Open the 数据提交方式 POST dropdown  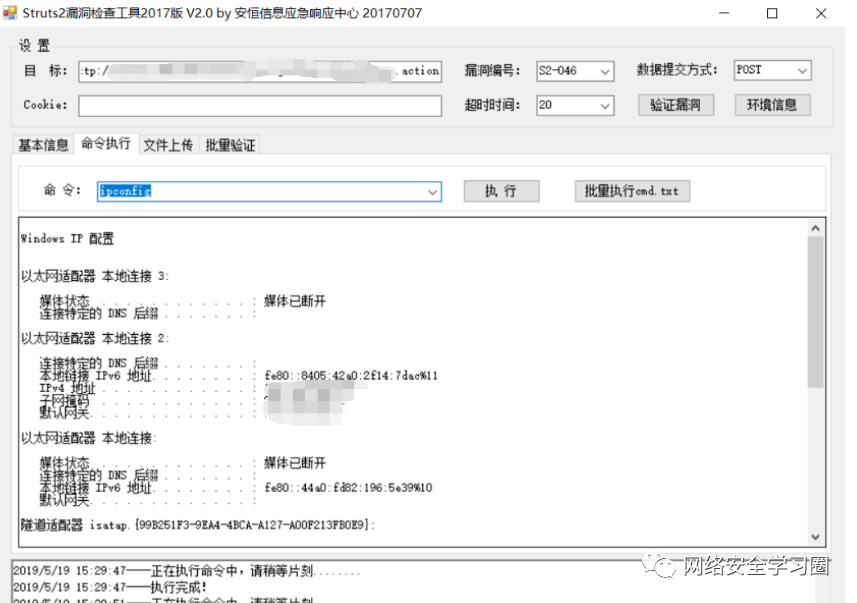[772, 70]
